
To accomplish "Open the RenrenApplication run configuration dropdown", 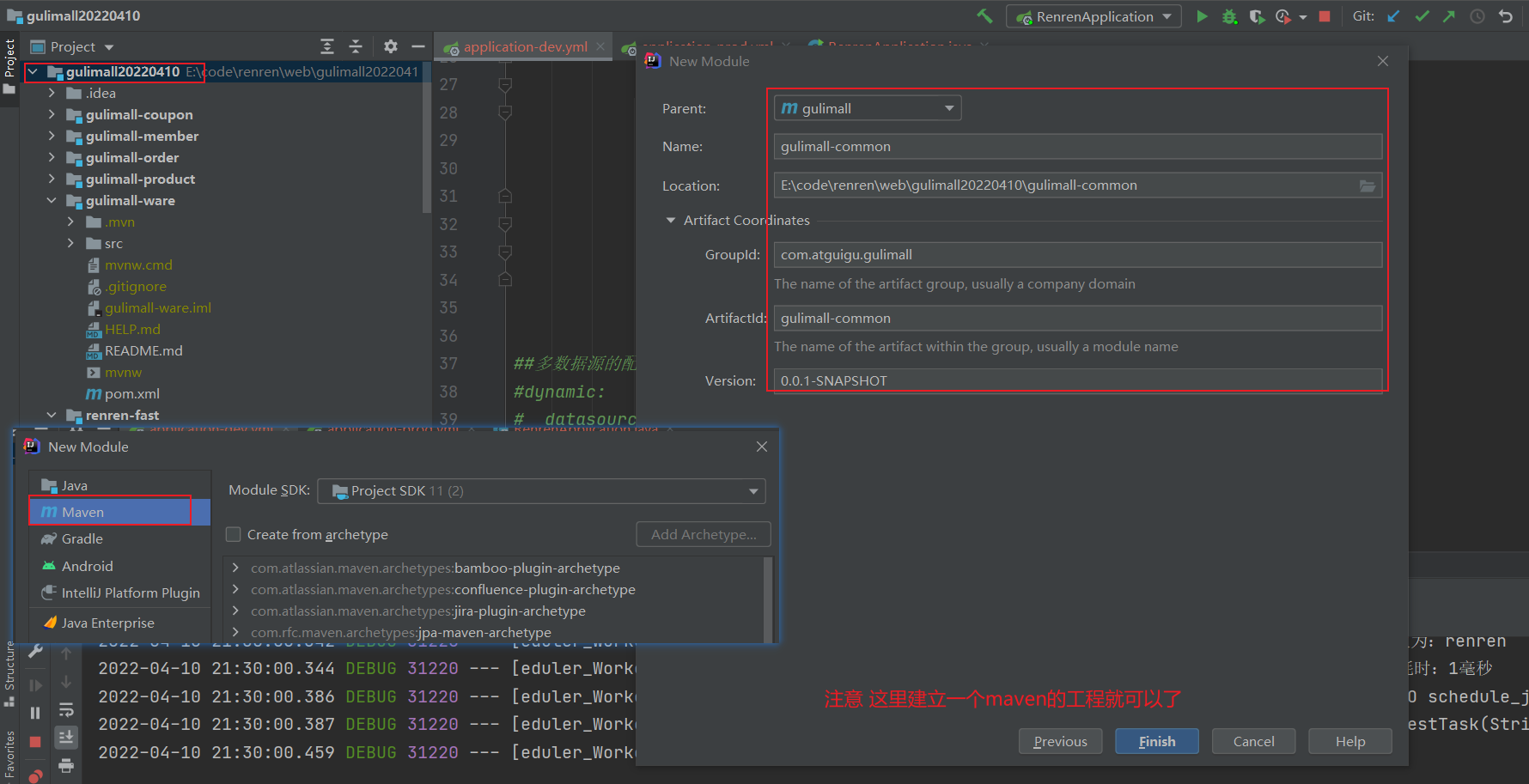I will click(1094, 16).
